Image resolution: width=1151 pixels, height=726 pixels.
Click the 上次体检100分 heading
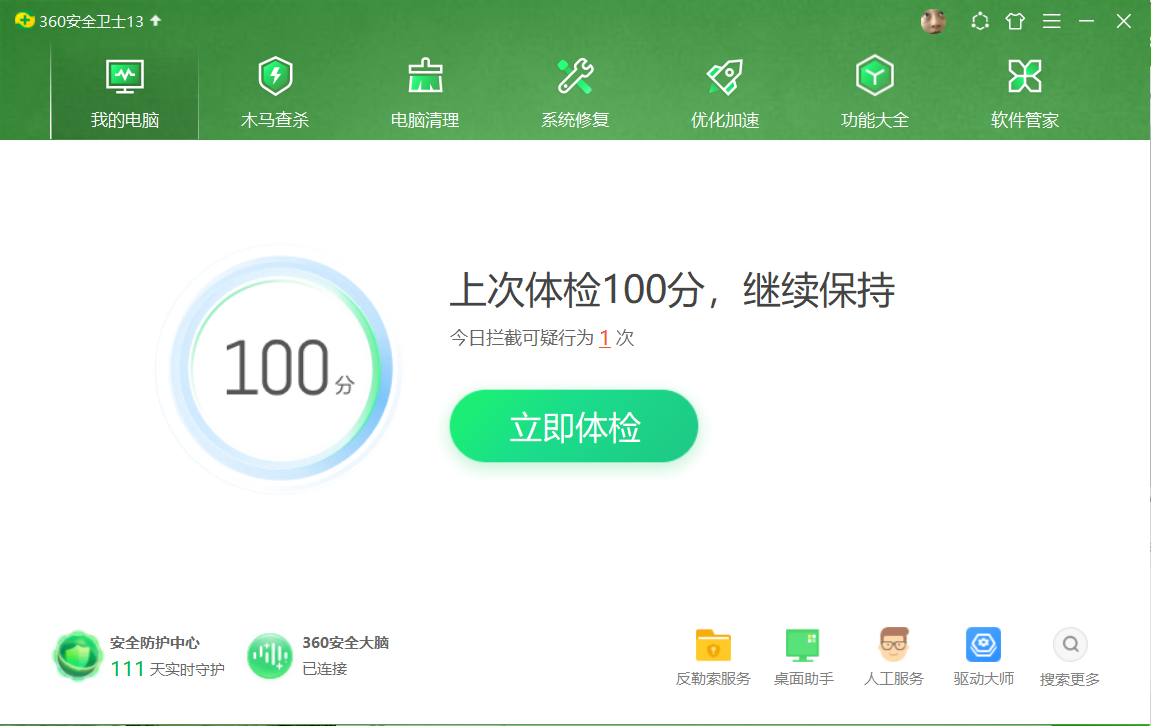click(x=672, y=290)
